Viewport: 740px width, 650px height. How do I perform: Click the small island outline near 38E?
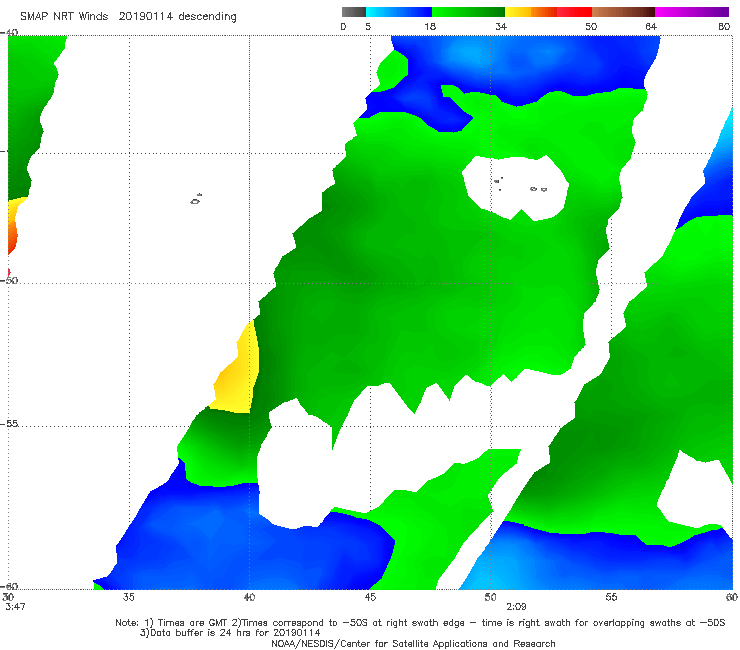click(196, 199)
